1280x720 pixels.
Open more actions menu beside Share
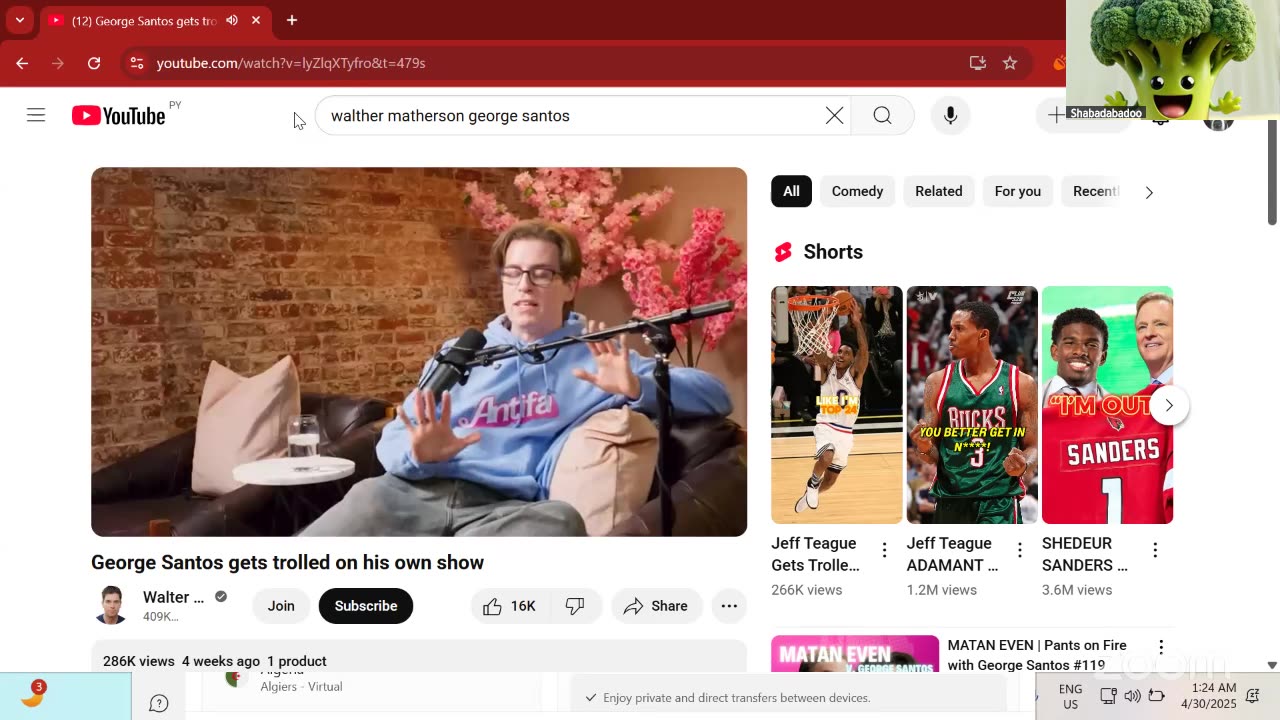tap(729, 606)
